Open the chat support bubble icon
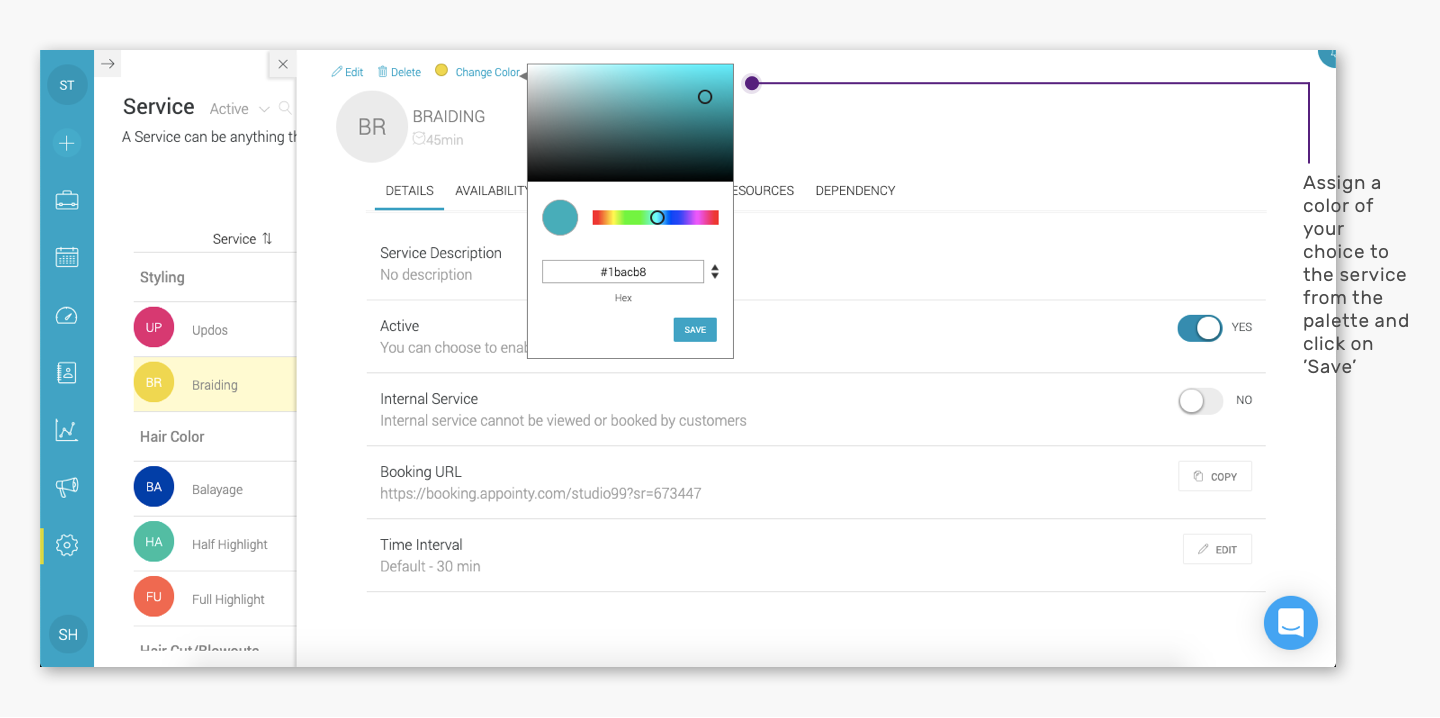The image size is (1440, 718). (x=1291, y=623)
